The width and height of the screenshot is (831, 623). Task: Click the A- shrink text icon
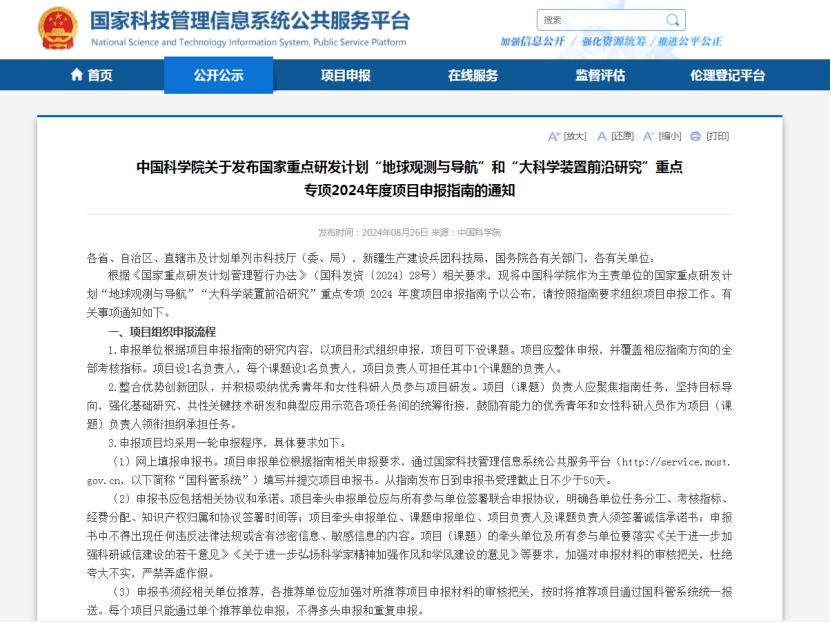click(648, 137)
